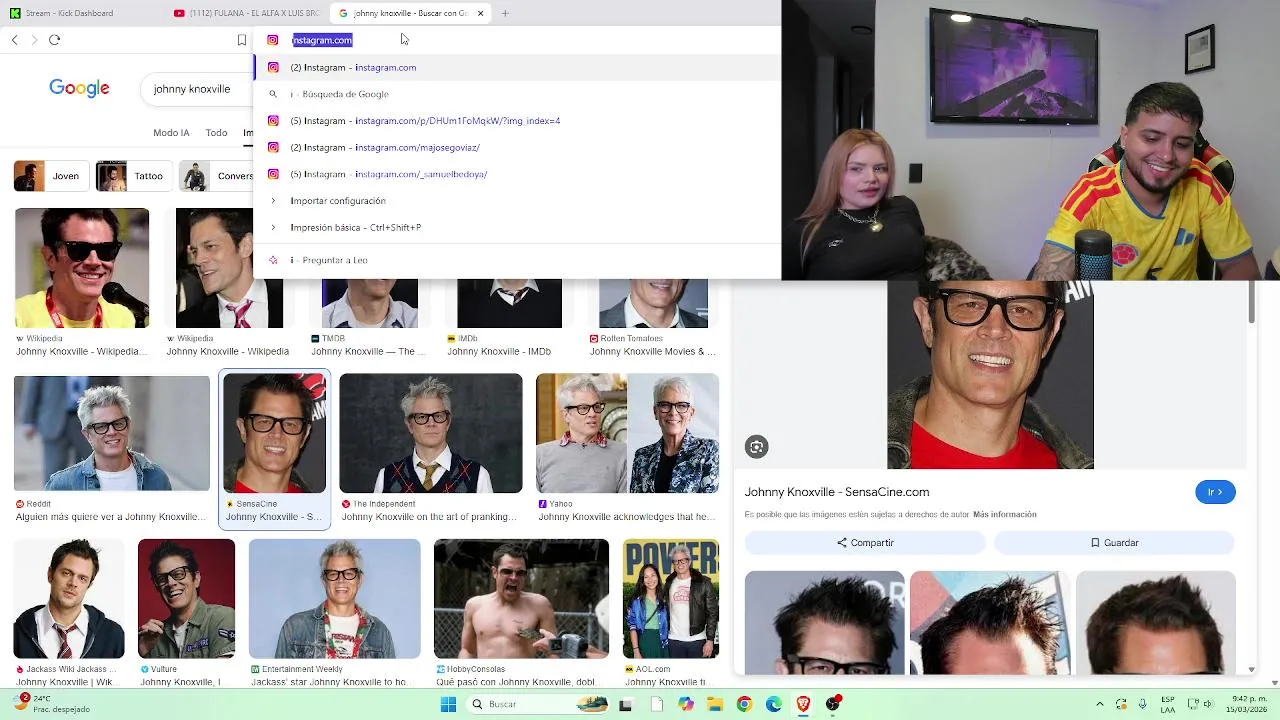This screenshot has height=720, width=1280.
Task: Pick the instagram.com/p/DHUm1FoMqkW suggestion
Action: click(517, 121)
